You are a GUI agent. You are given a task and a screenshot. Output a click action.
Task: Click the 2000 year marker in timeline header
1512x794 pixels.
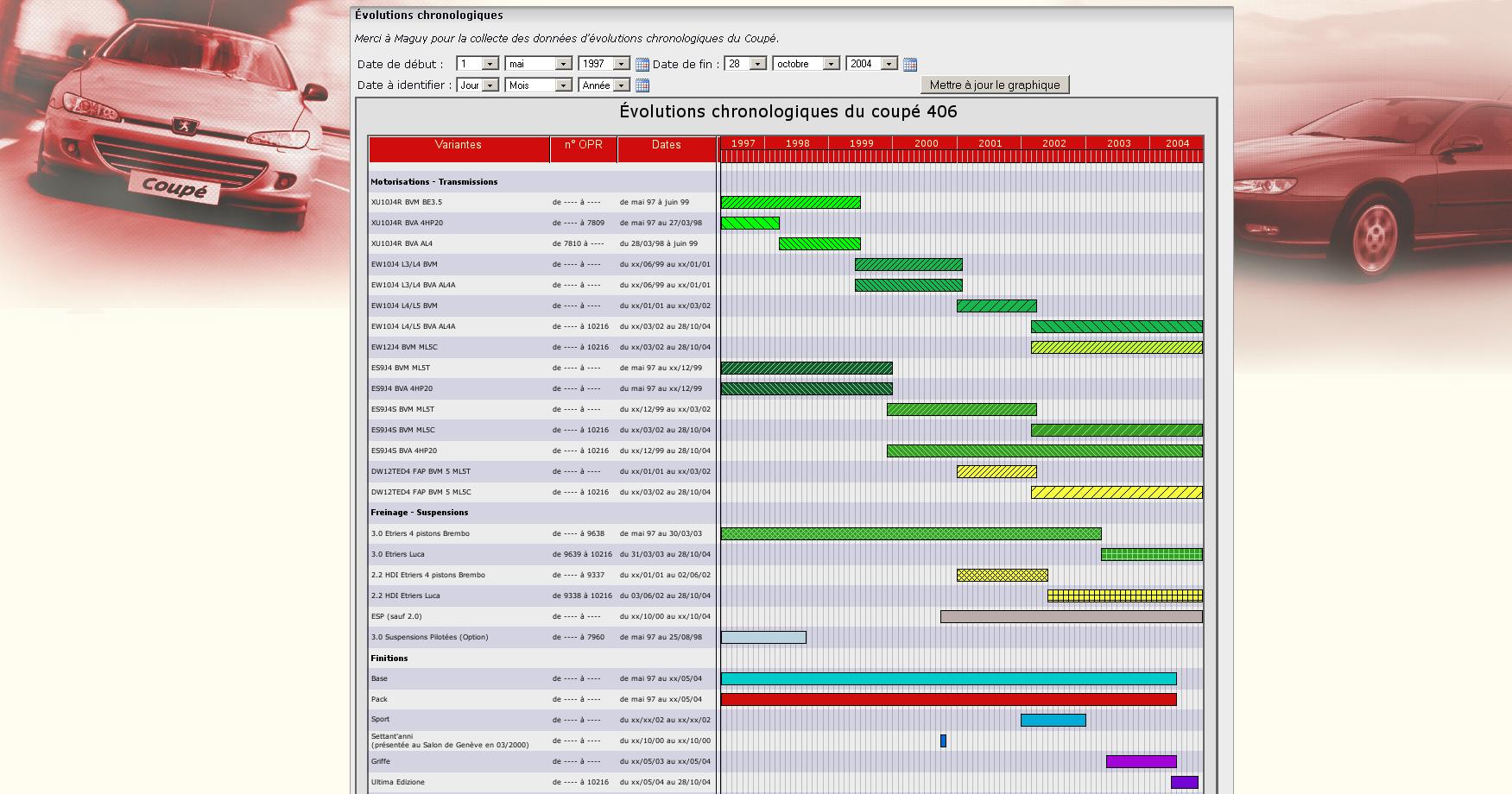pyautogui.click(x=926, y=143)
